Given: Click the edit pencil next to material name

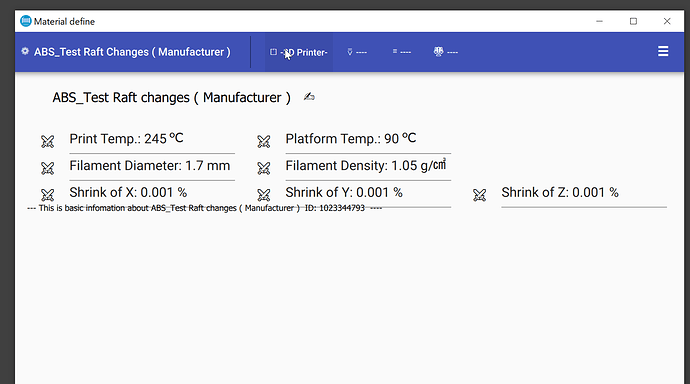Looking at the screenshot, I should click(x=309, y=96).
